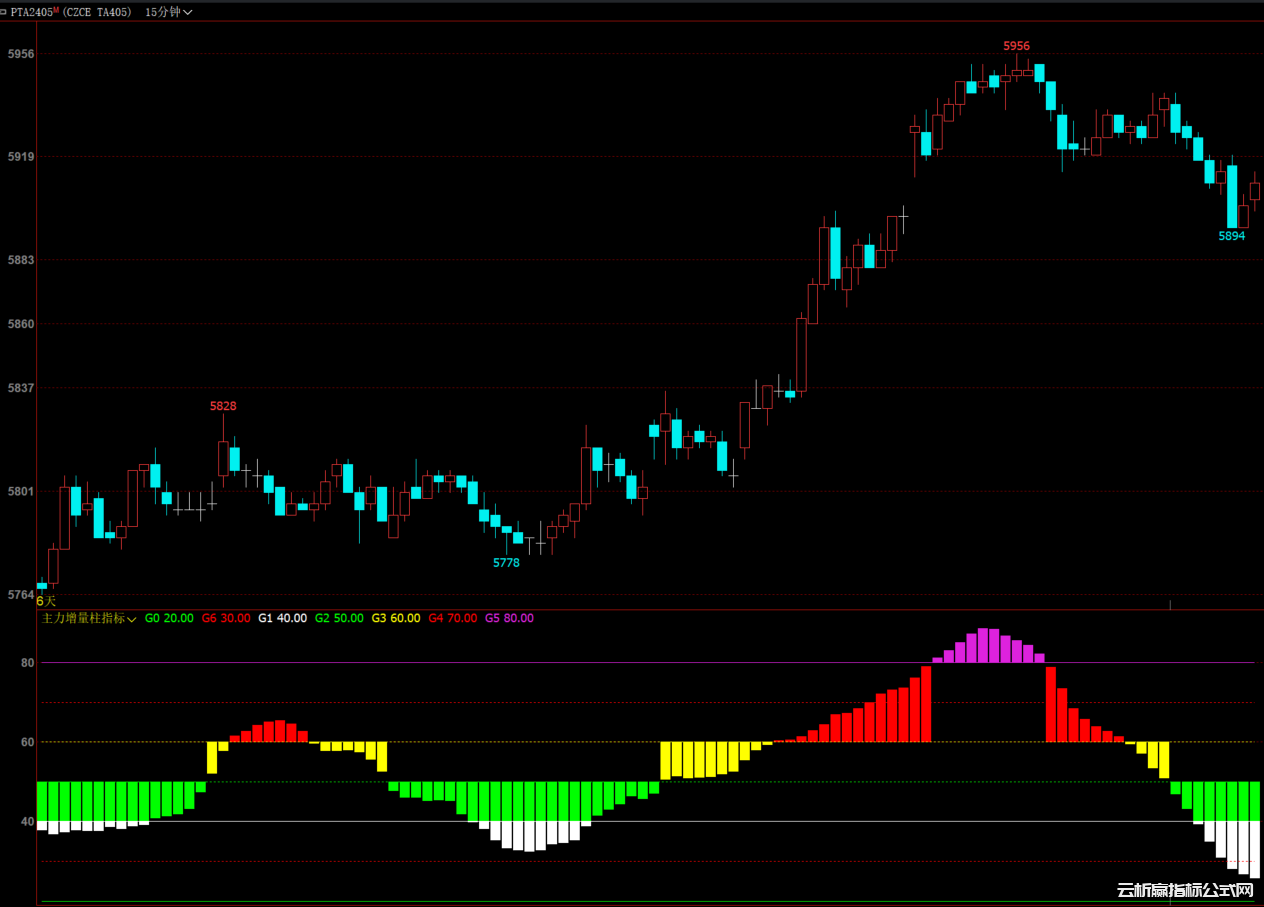1264x907 pixels.
Task: Select the G5 80.00 indicator value
Action: pyautogui.click(x=510, y=618)
